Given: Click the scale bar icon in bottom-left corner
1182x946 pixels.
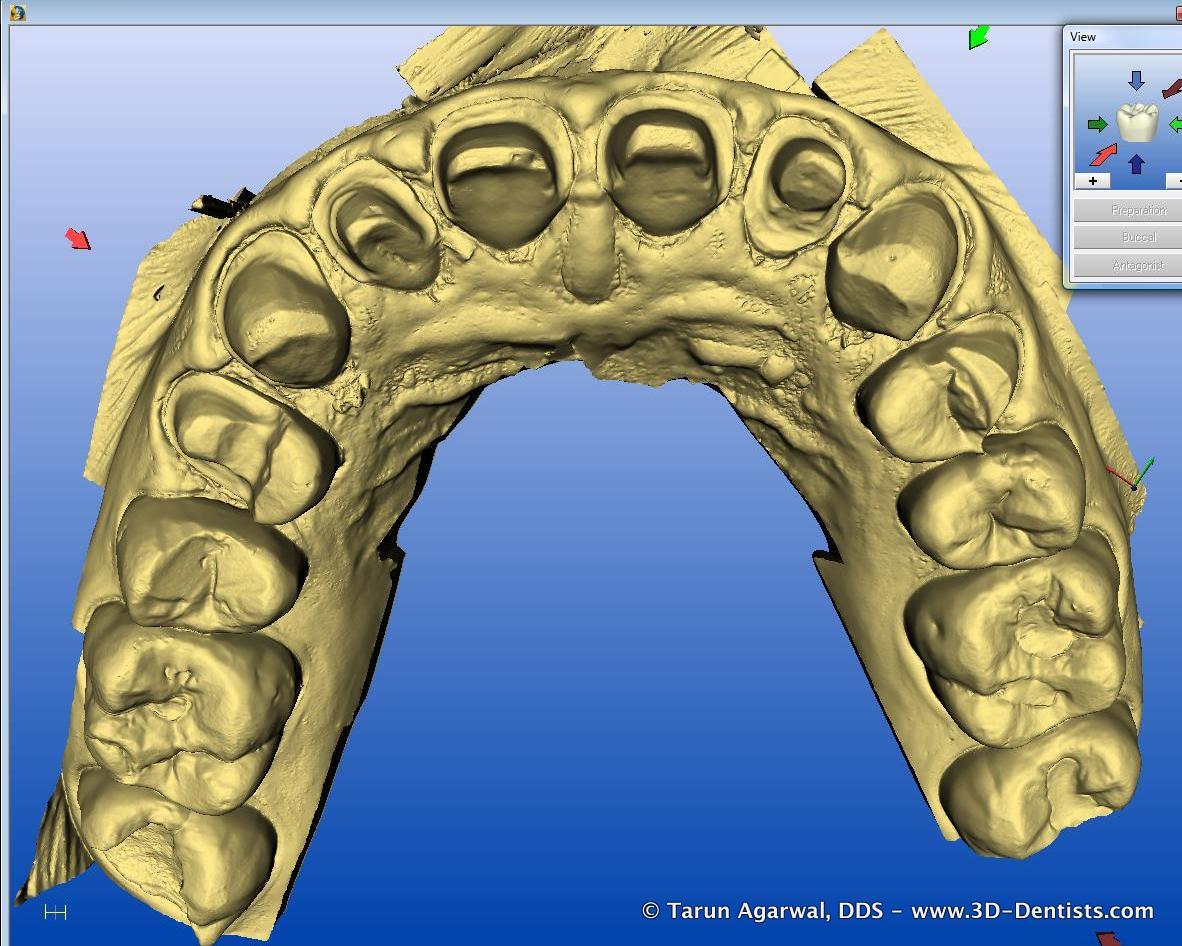Looking at the screenshot, I should coord(55,912).
